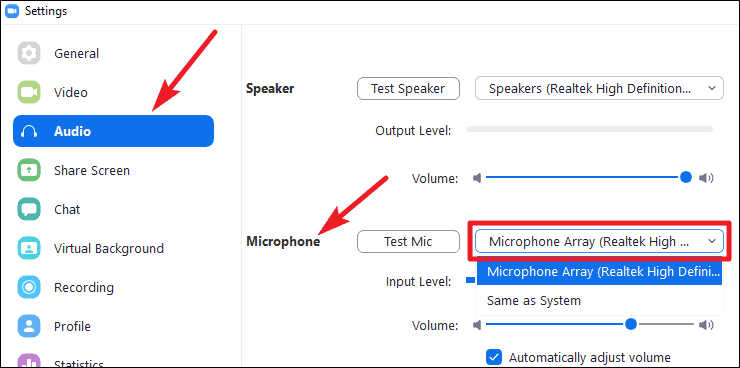Expand the Speakers device dropdown

(599, 88)
